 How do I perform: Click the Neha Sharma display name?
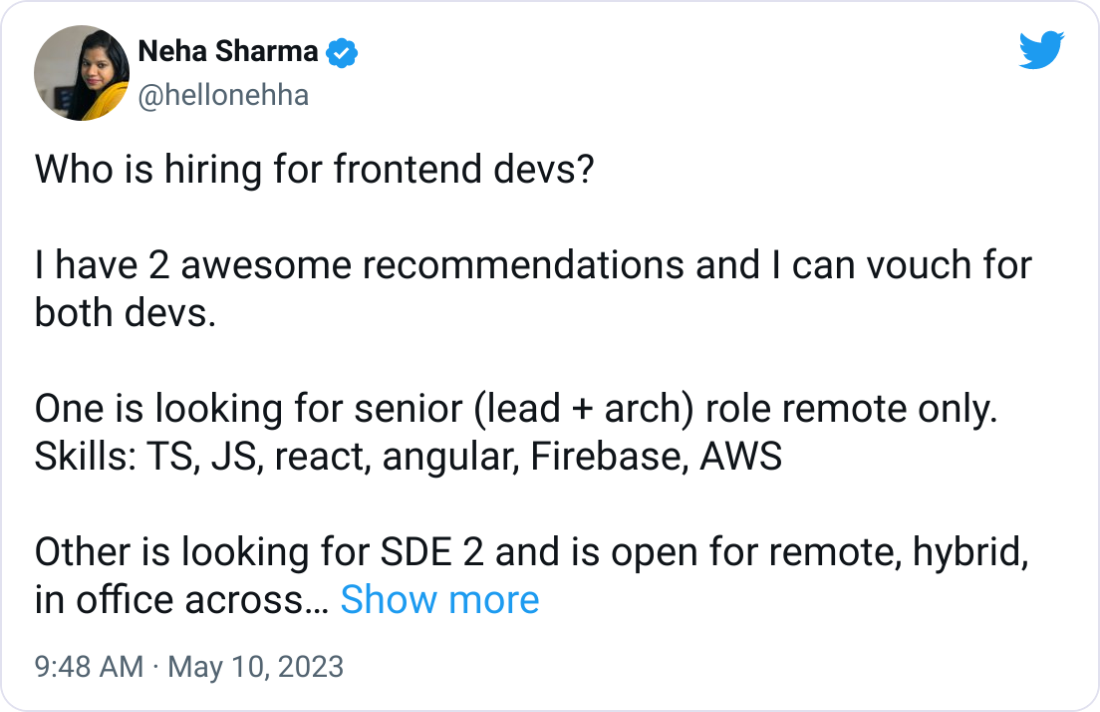pos(225,50)
